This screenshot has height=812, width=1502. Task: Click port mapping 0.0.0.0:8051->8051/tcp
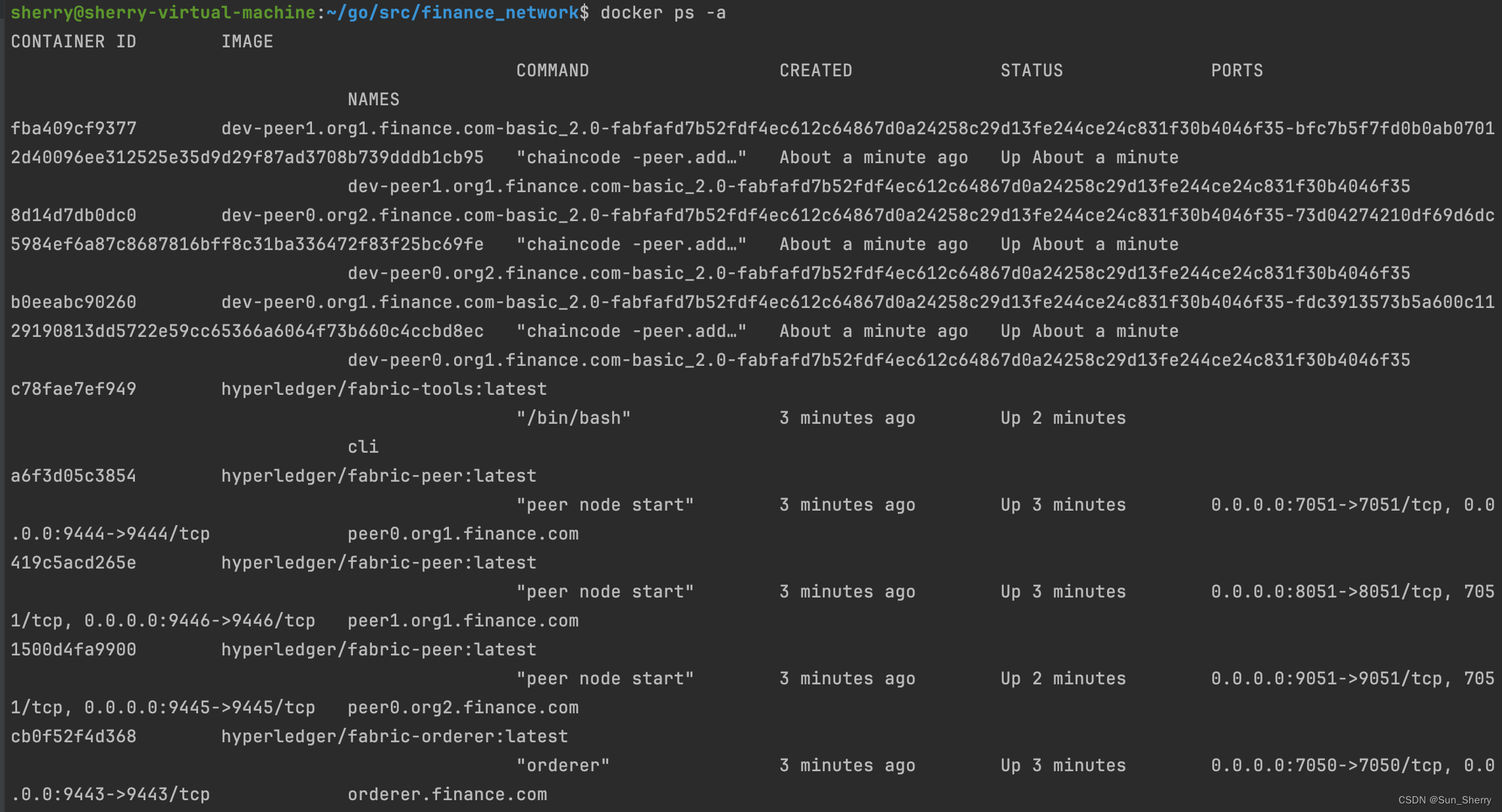(x=1327, y=592)
